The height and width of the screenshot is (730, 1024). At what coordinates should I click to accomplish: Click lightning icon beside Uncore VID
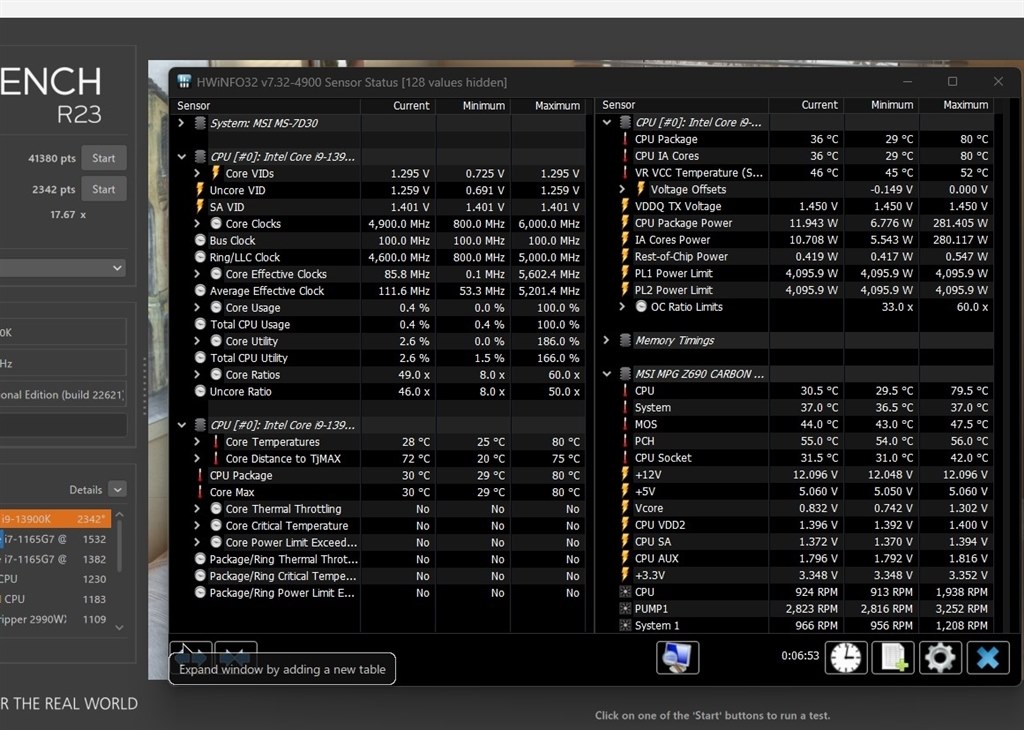pos(200,190)
